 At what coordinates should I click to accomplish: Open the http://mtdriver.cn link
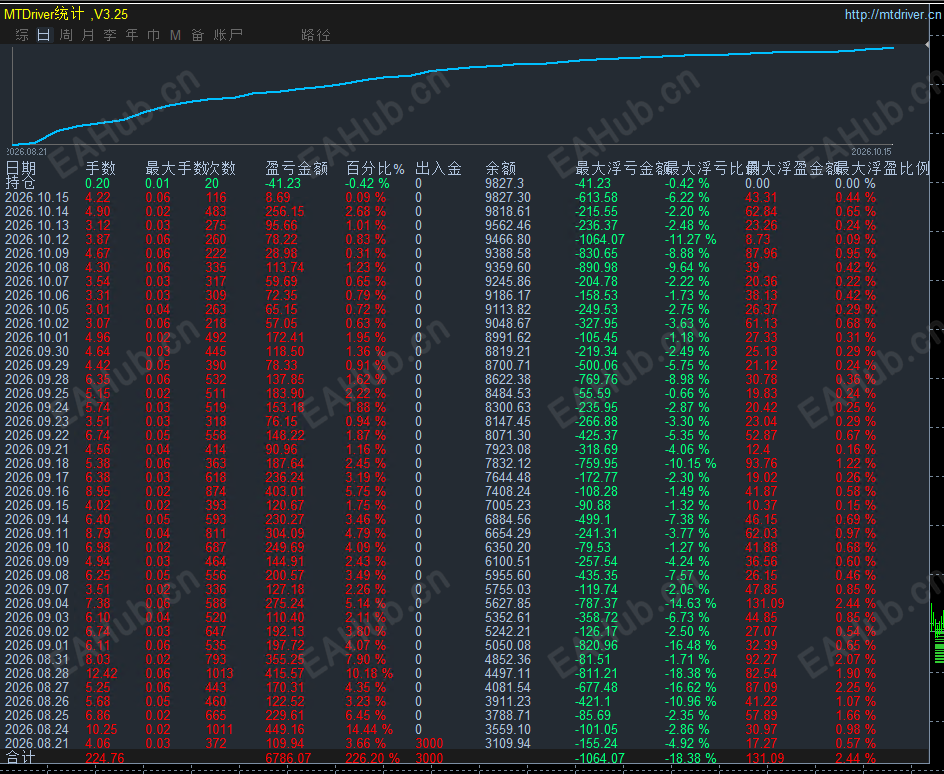click(x=893, y=14)
